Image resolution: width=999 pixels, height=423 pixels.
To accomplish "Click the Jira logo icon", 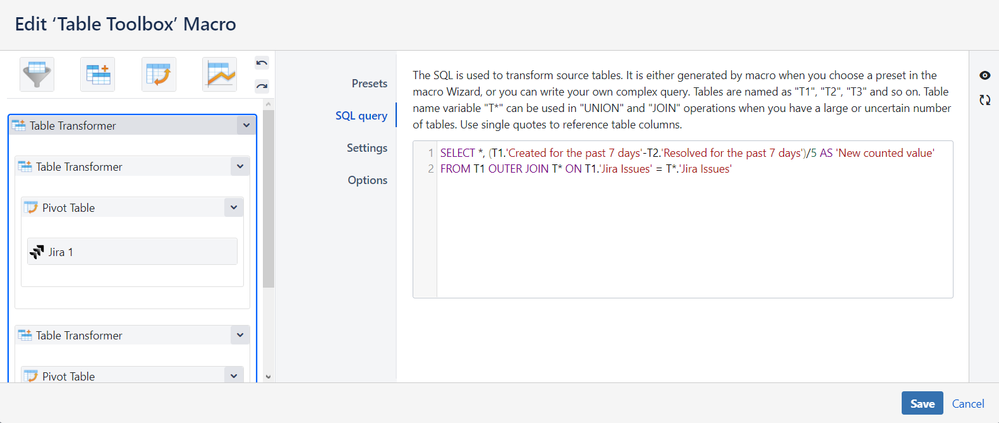I will pos(38,252).
